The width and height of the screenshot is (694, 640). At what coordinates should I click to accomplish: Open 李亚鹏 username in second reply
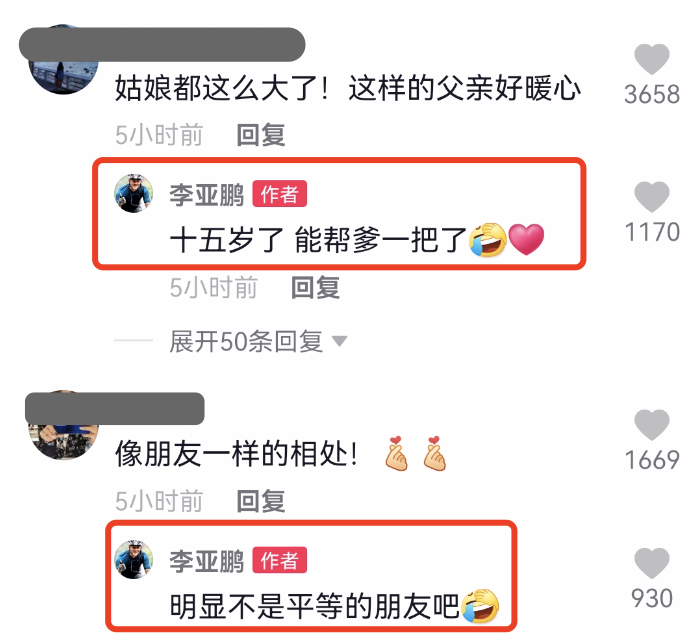click(x=207, y=561)
